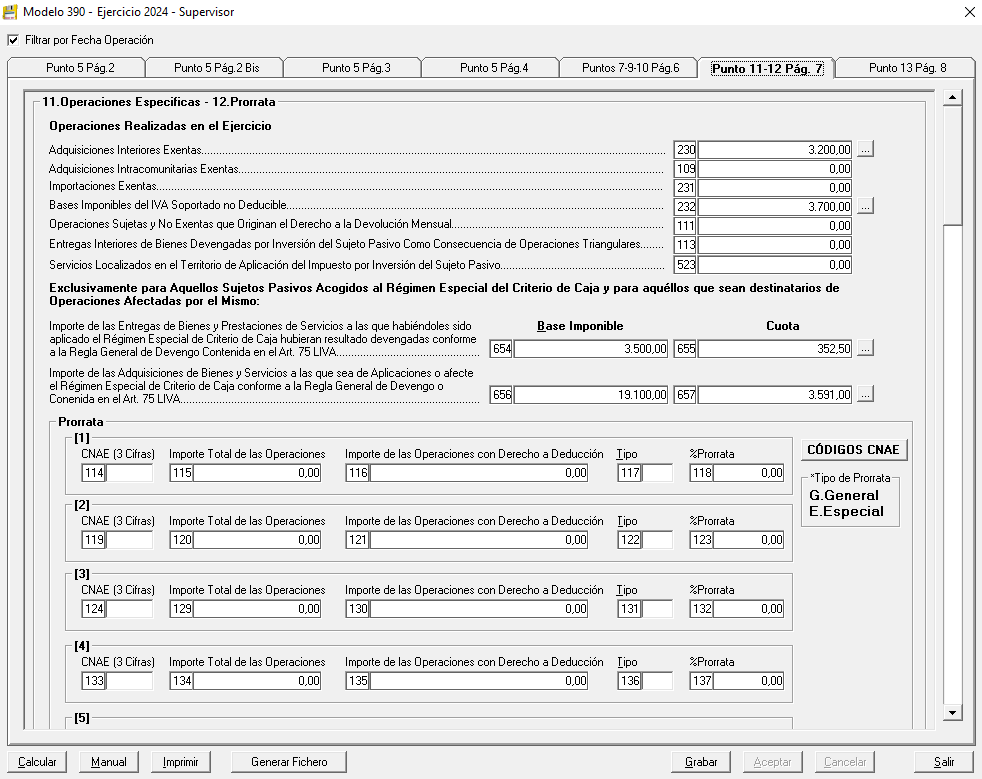982x779 pixels.
Task: Focus %Prorrata field 137
Action: click(x=748, y=681)
